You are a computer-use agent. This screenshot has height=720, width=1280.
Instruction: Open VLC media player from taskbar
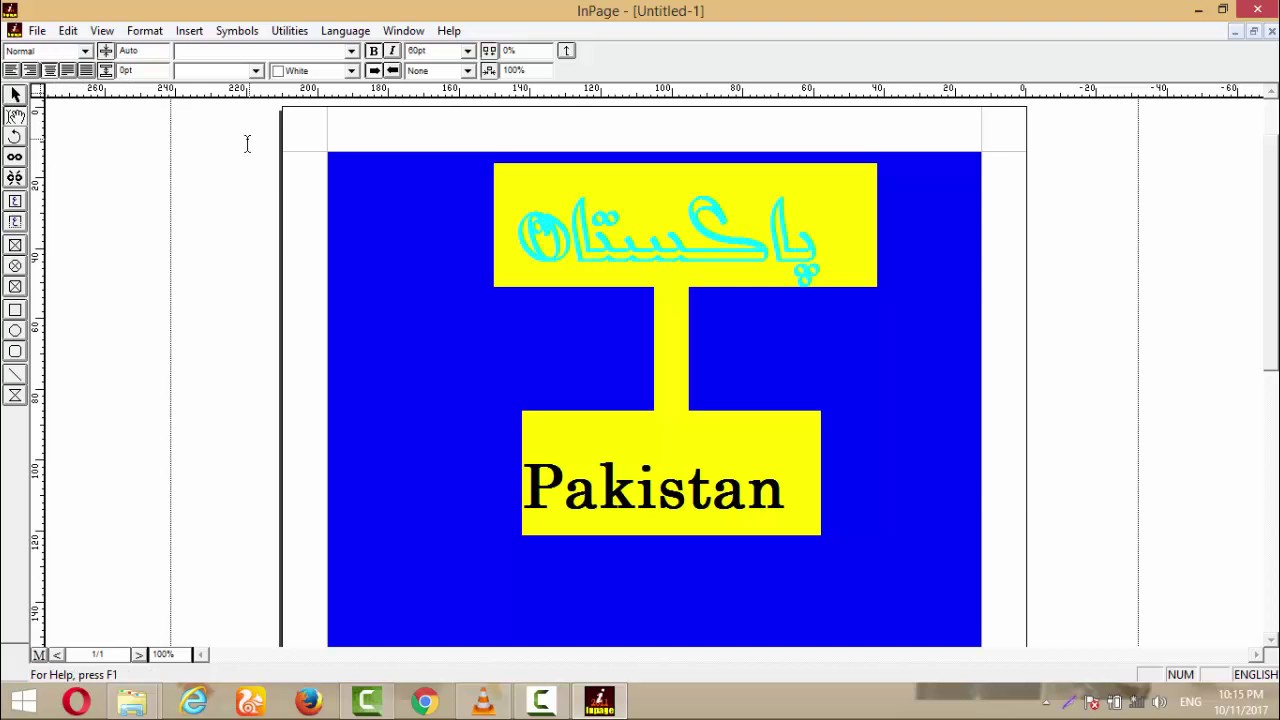[483, 701]
